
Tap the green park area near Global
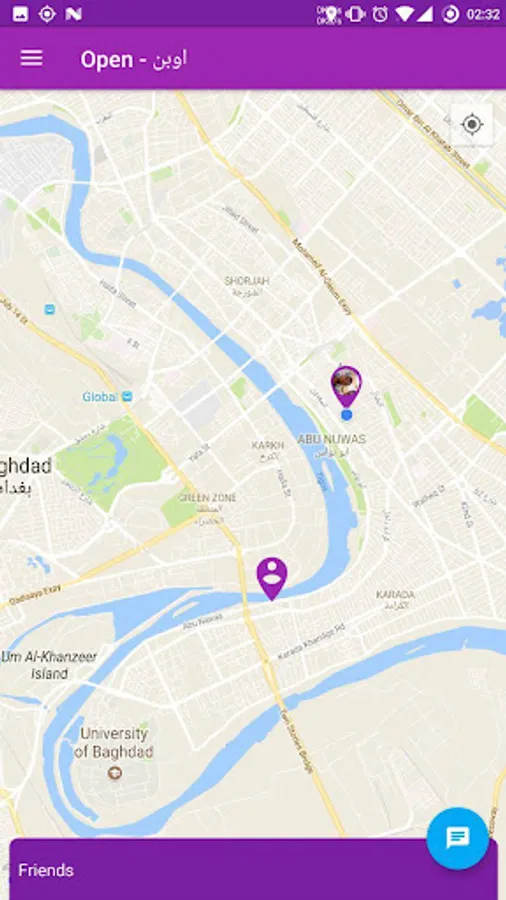point(112,462)
